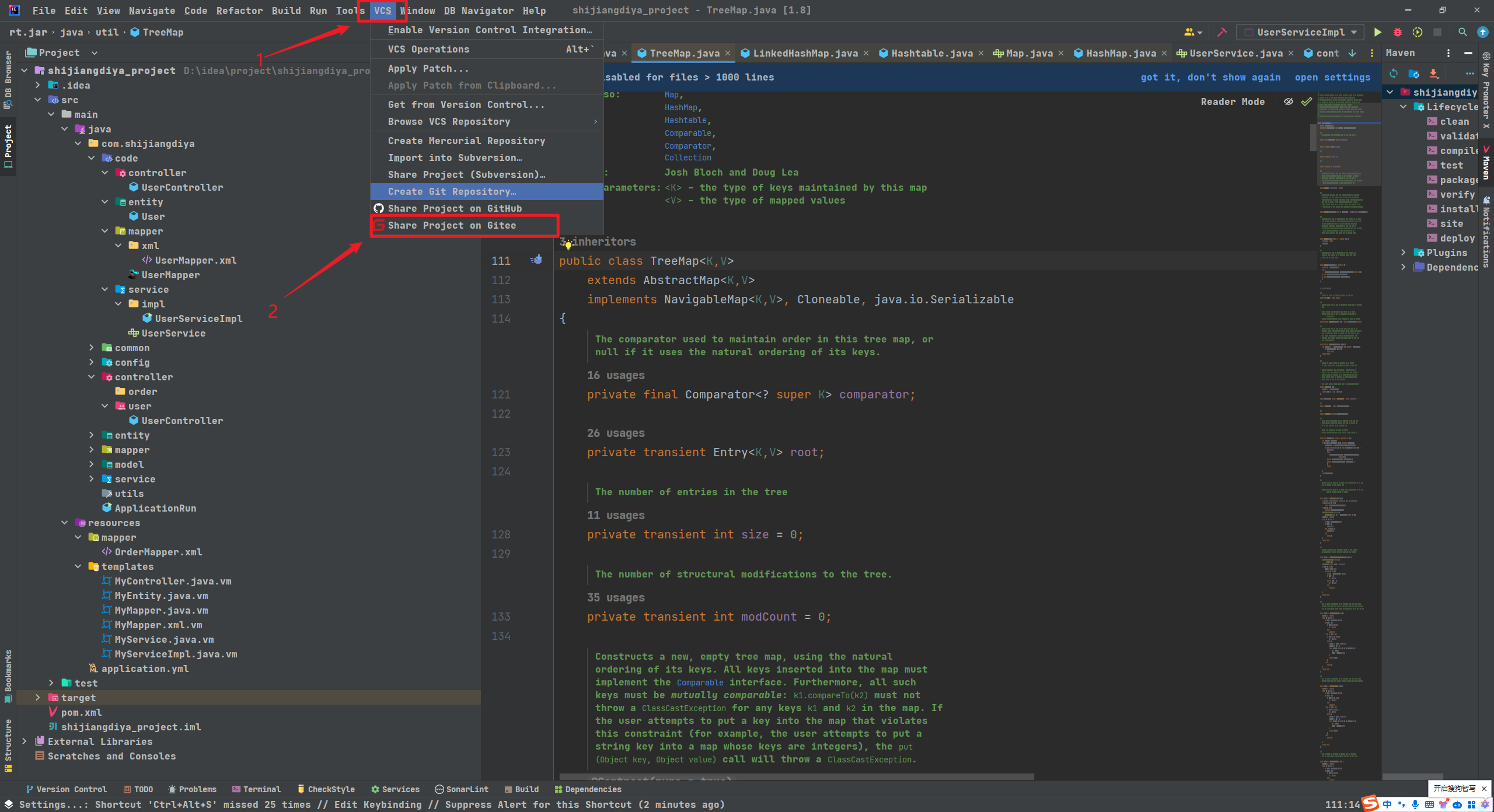This screenshot has height=812, width=1494.
Task: Switch to HashMap.java tab
Action: 1120,53
